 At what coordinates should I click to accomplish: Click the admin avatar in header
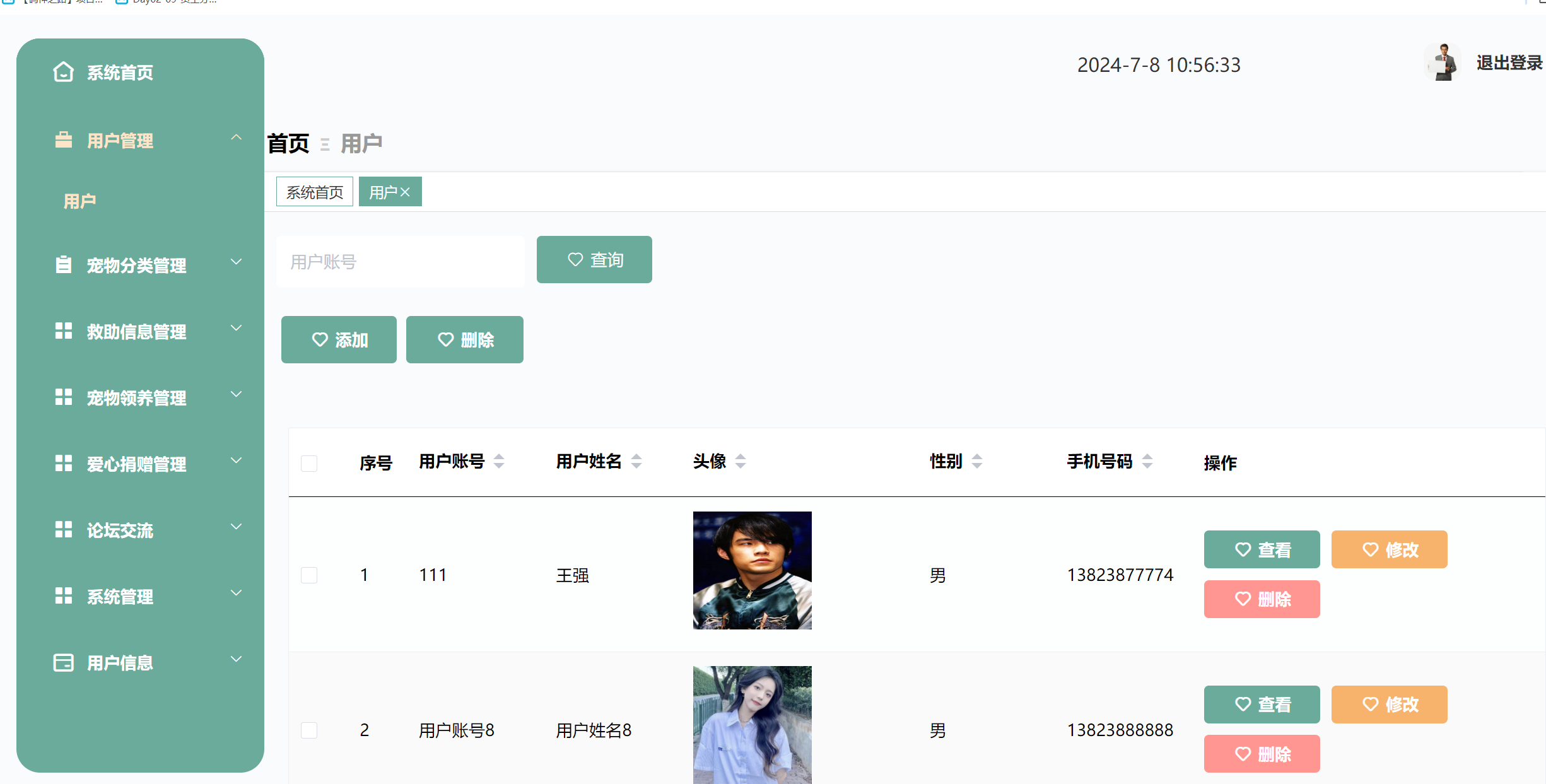point(1443,62)
